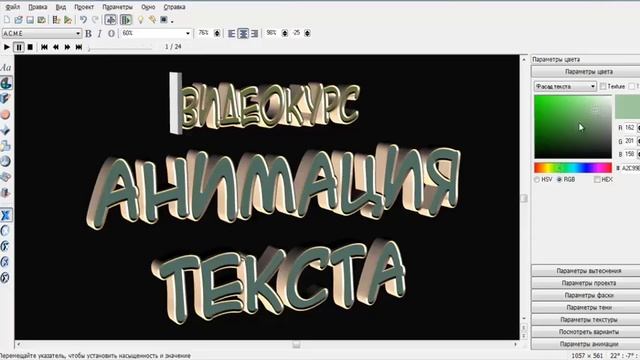Enable the Texture checkbox
Screen dimensions: 640x360
[x=603, y=87]
